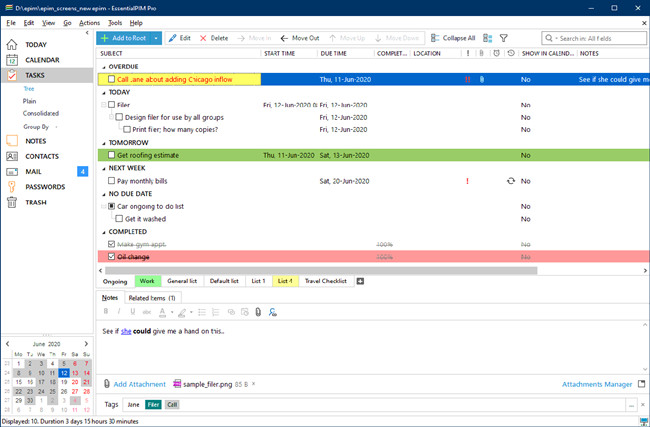Image resolution: width=650 pixels, height=427 pixels.
Task: Check the 'Get roofing estimate' task checkbox
Action: click(x=111, y=155)
